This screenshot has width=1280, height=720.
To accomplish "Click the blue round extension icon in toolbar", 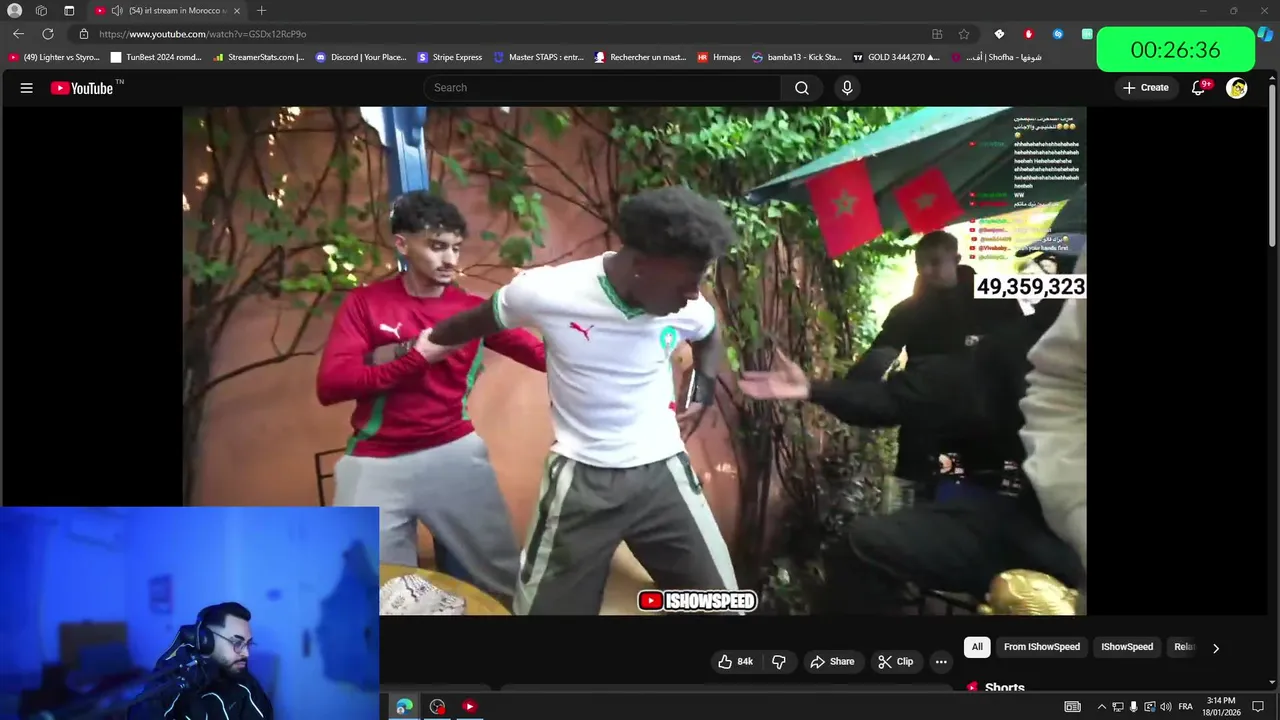I will pos(1058,34).
